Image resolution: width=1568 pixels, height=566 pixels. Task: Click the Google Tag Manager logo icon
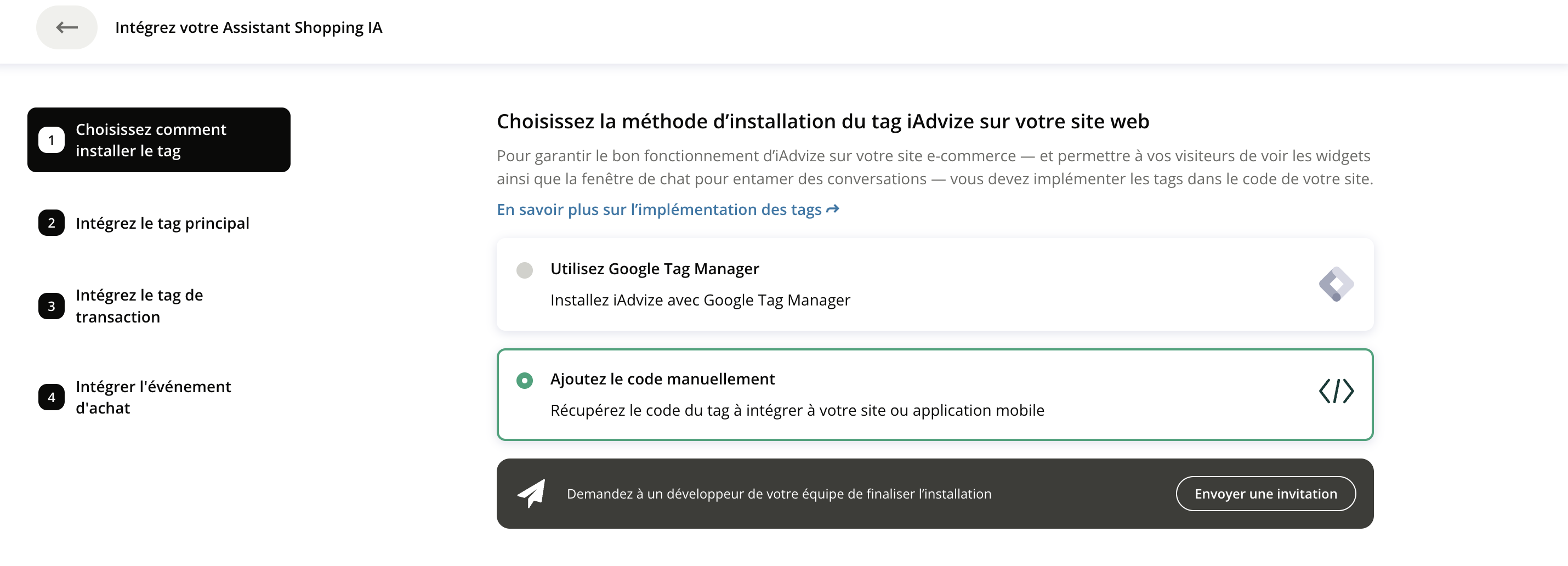click(1336, 284)
